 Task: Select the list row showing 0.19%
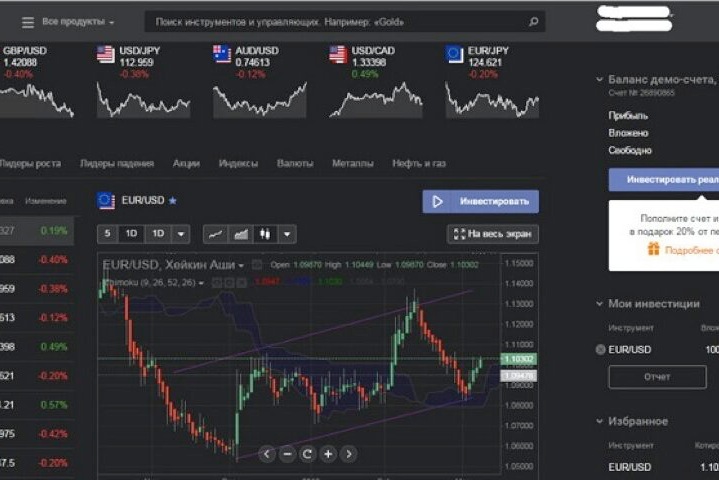tap(37, 231)
